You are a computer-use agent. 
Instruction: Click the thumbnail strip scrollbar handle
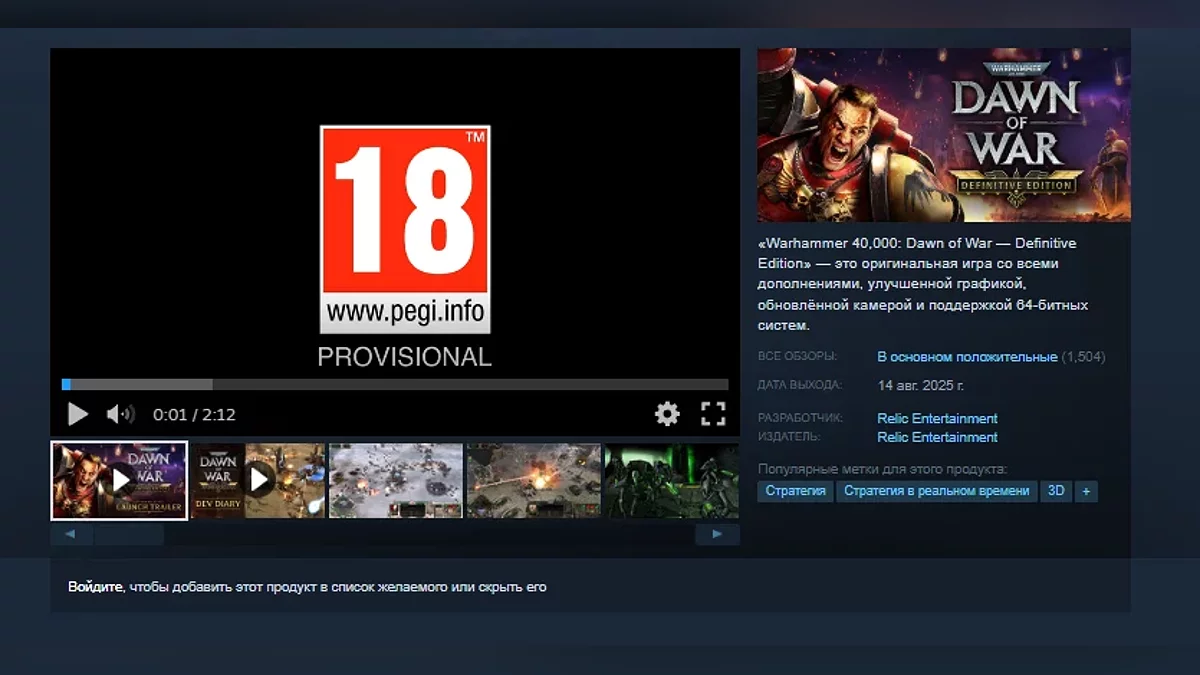click(x=129, y=535)
